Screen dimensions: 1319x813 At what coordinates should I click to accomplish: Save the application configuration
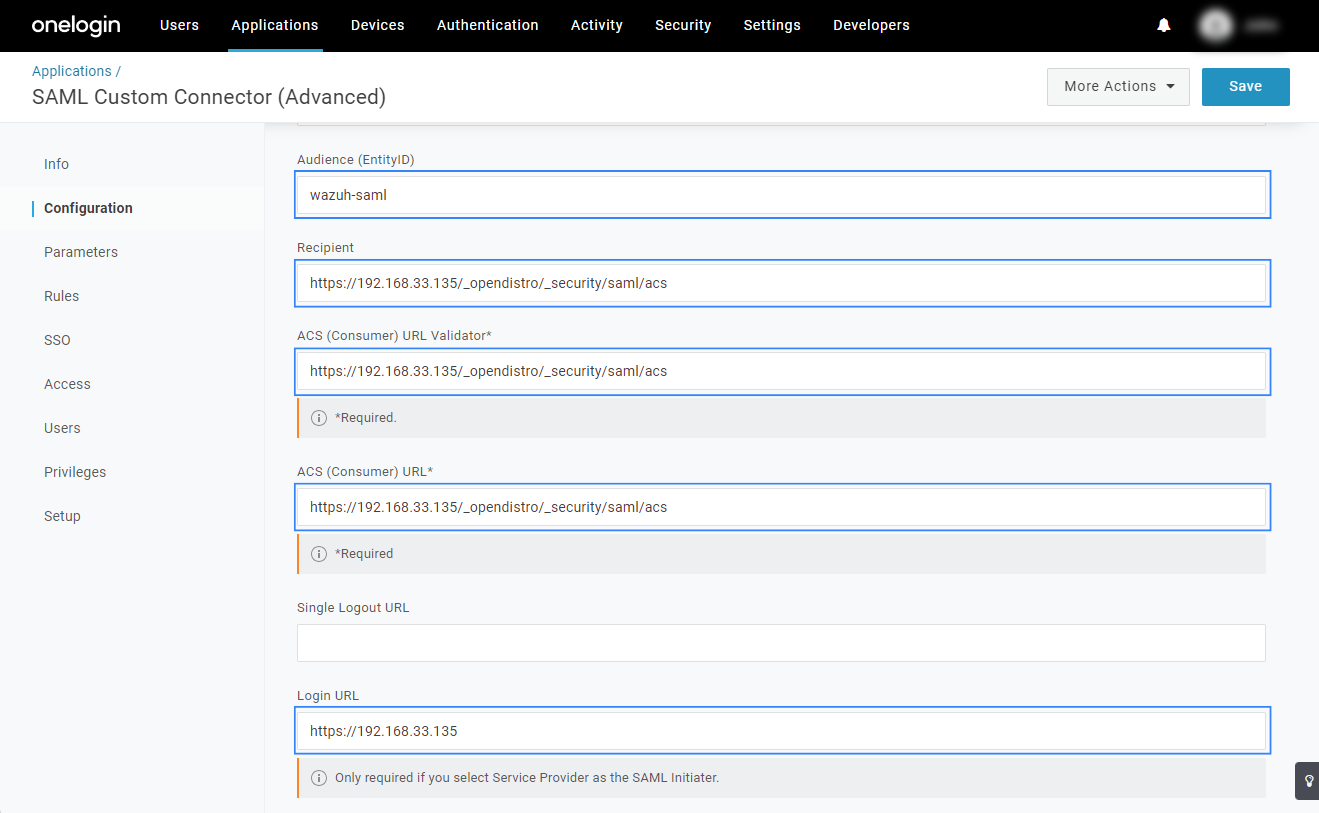(1245, 87)
